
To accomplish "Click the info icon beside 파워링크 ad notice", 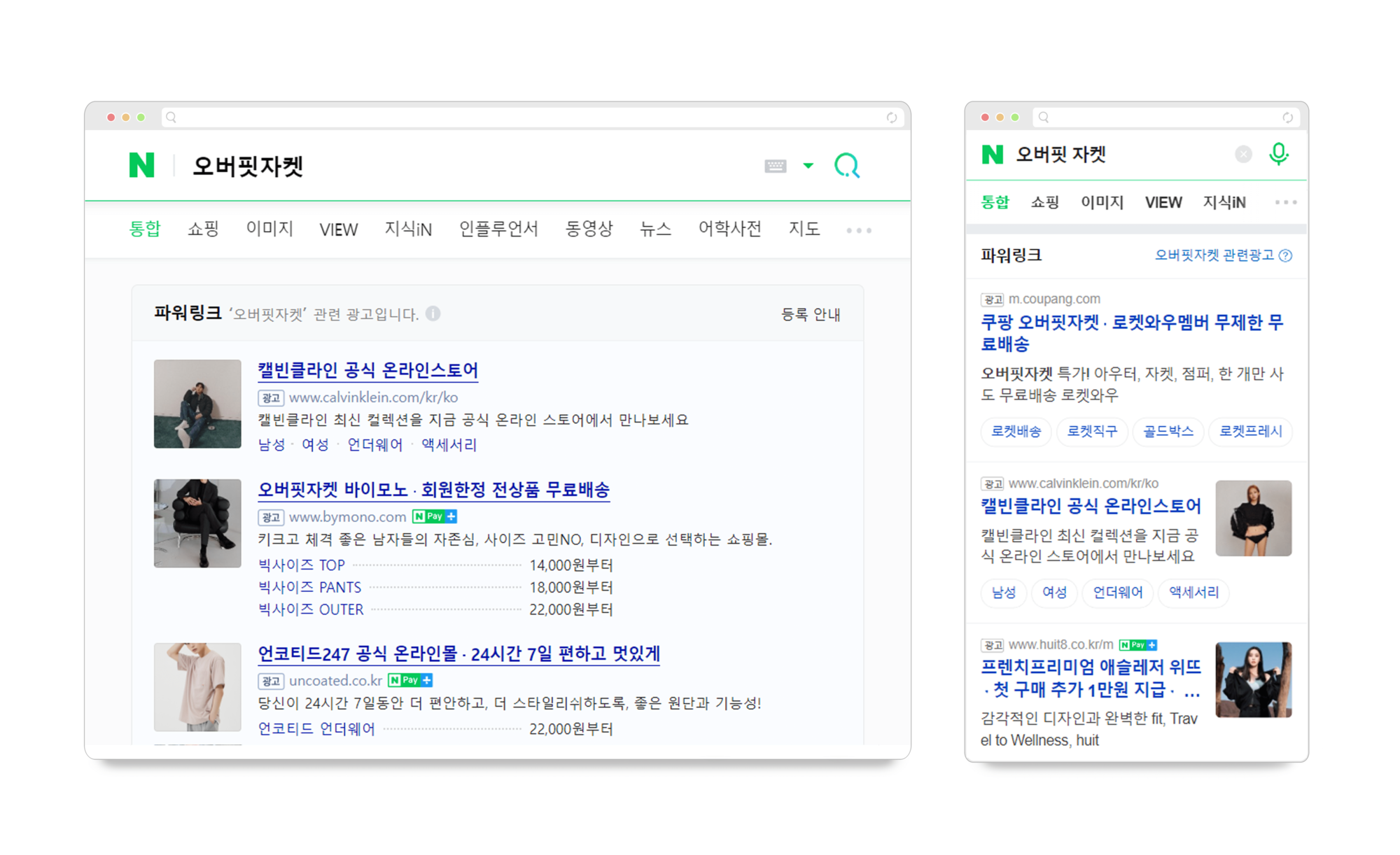I will point(433,313).
